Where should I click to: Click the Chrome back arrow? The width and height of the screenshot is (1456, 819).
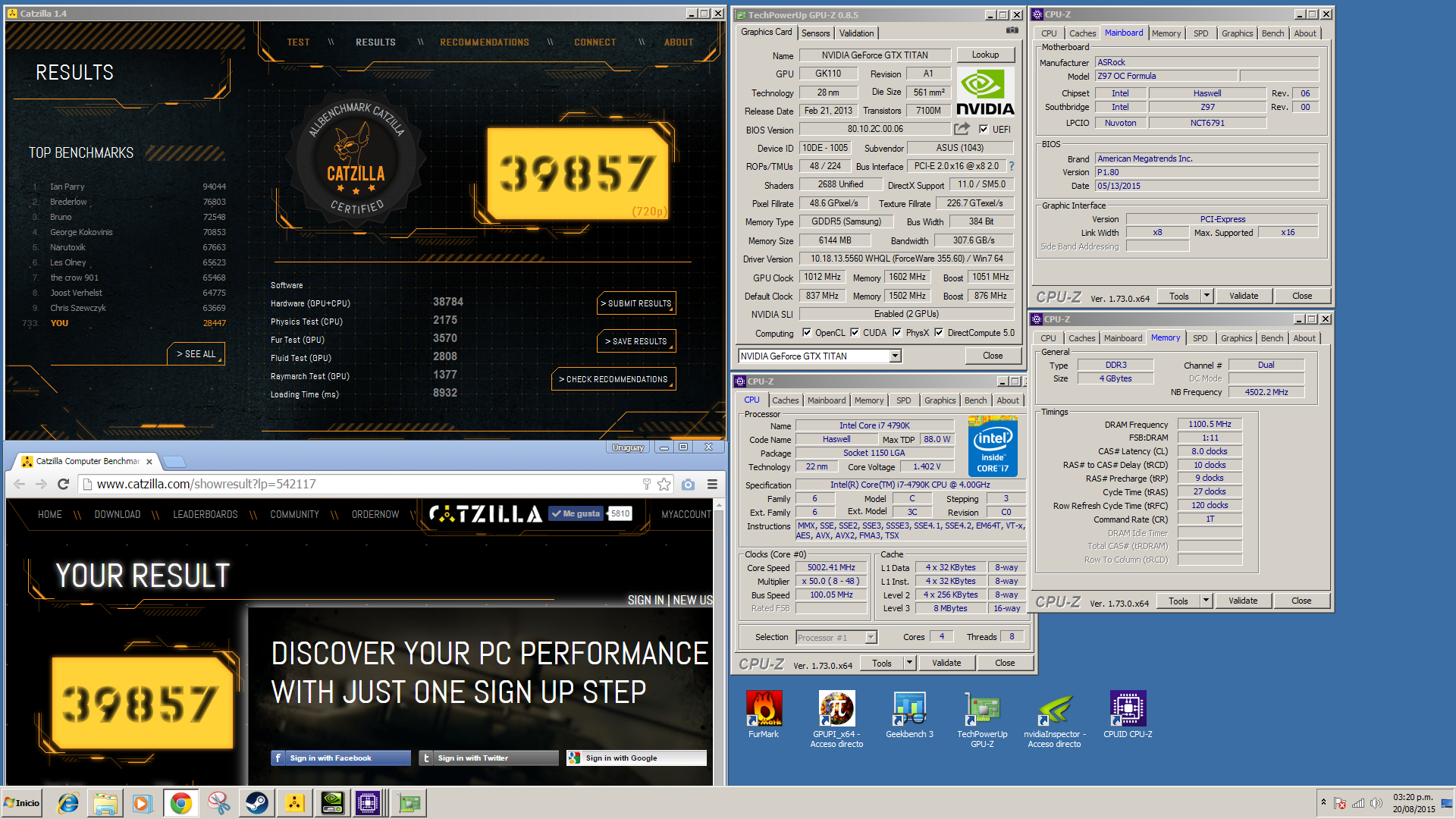click(x=20, y=484)
